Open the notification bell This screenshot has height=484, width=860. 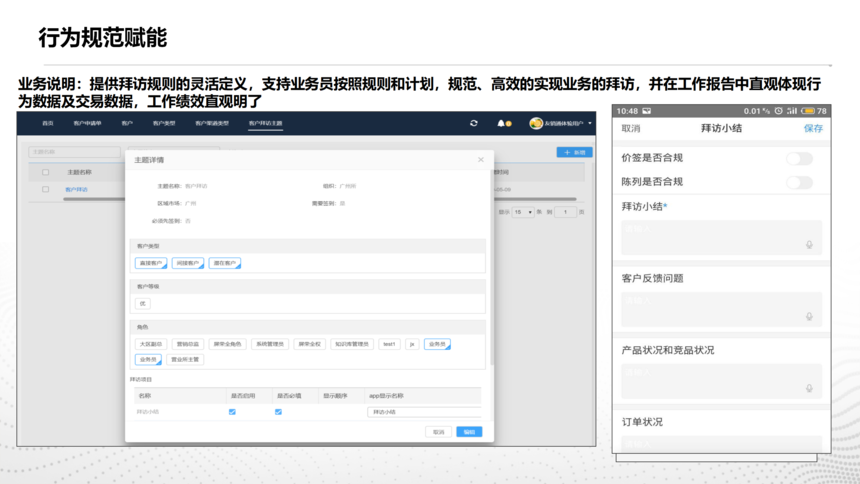[501, 123]
